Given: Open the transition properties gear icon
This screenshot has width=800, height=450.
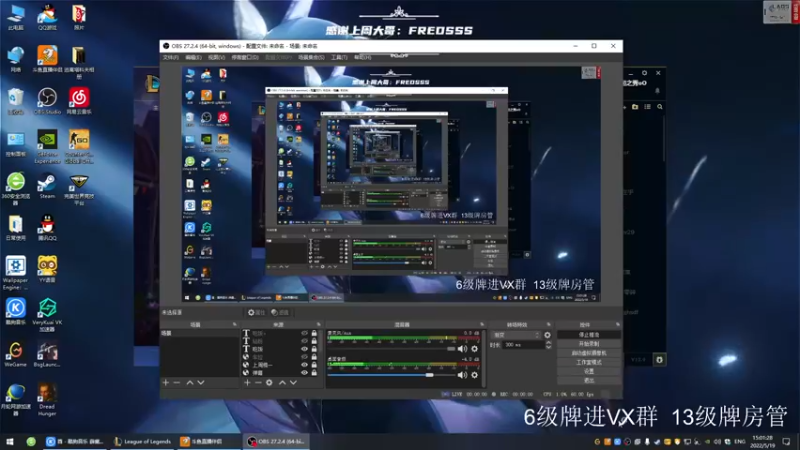Looking at the screenshot, I should pos(547,335).
